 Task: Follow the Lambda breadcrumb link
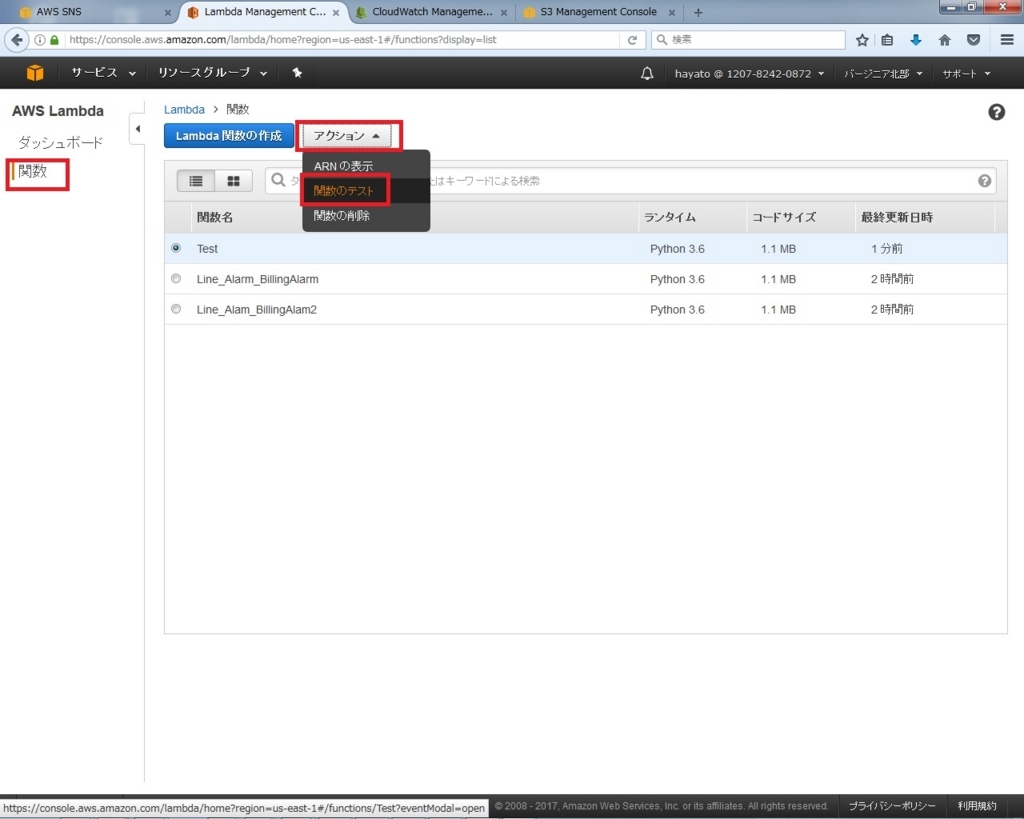click(x=184, y=110)
